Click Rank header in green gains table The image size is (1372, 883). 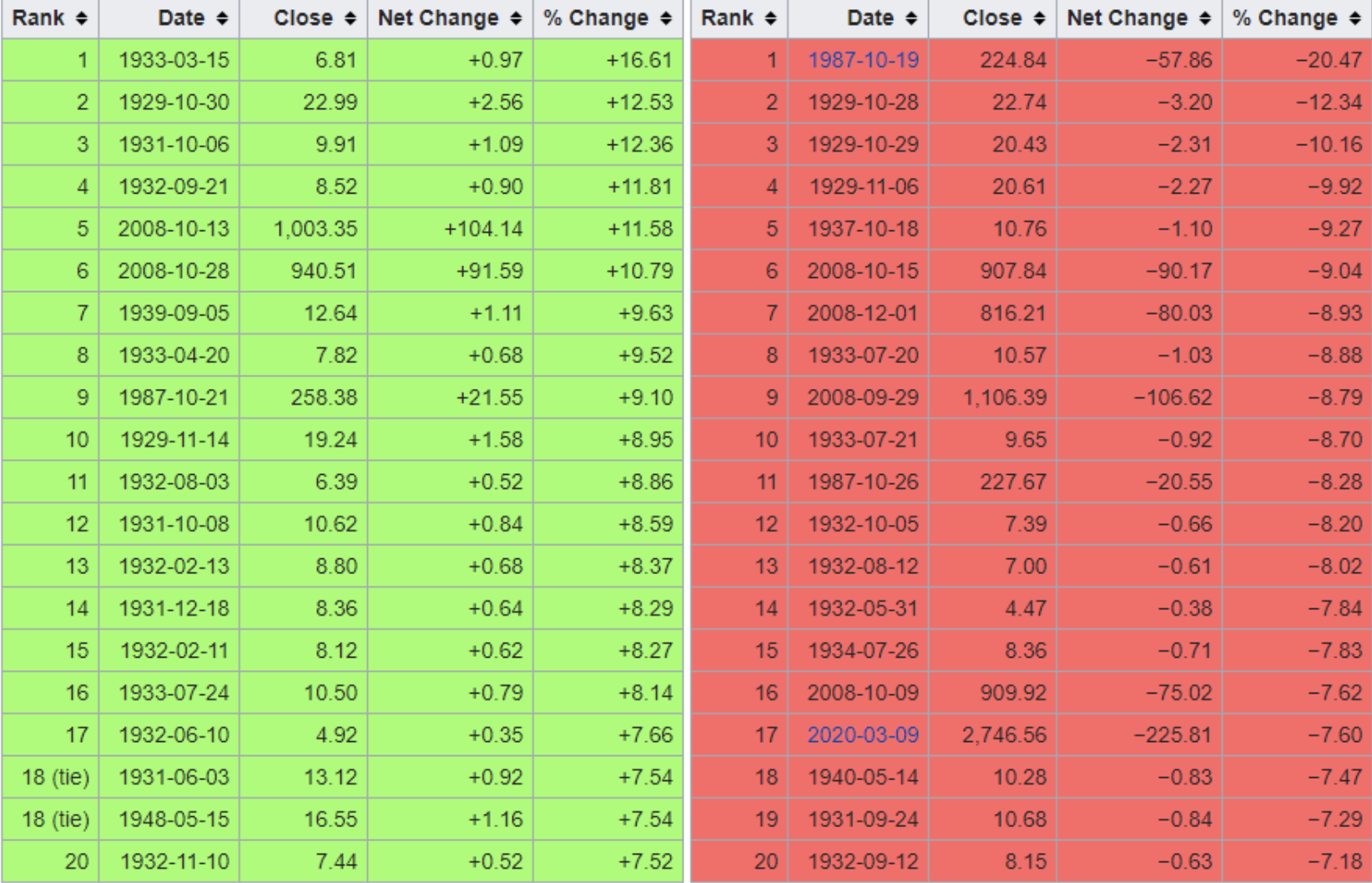[50, 18]
